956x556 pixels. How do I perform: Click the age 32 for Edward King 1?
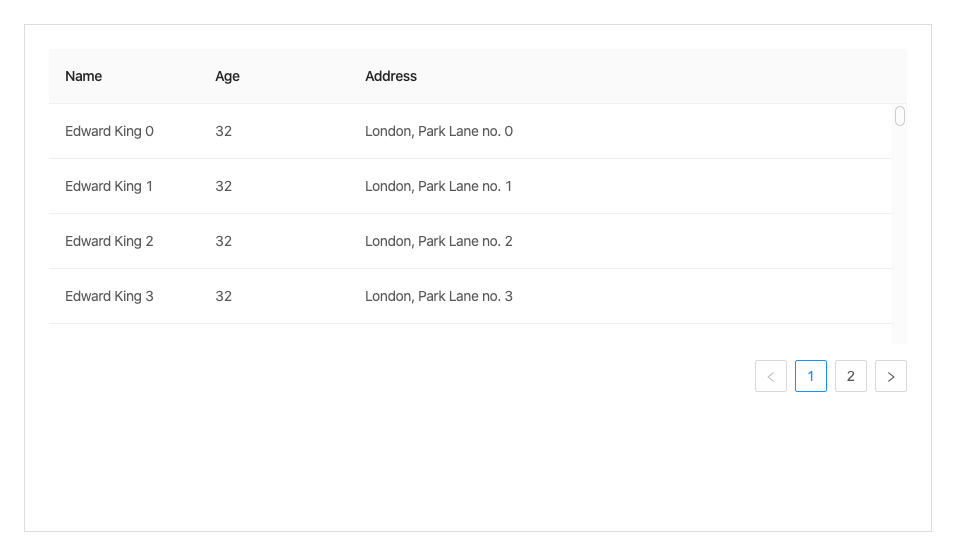(223, 186)
